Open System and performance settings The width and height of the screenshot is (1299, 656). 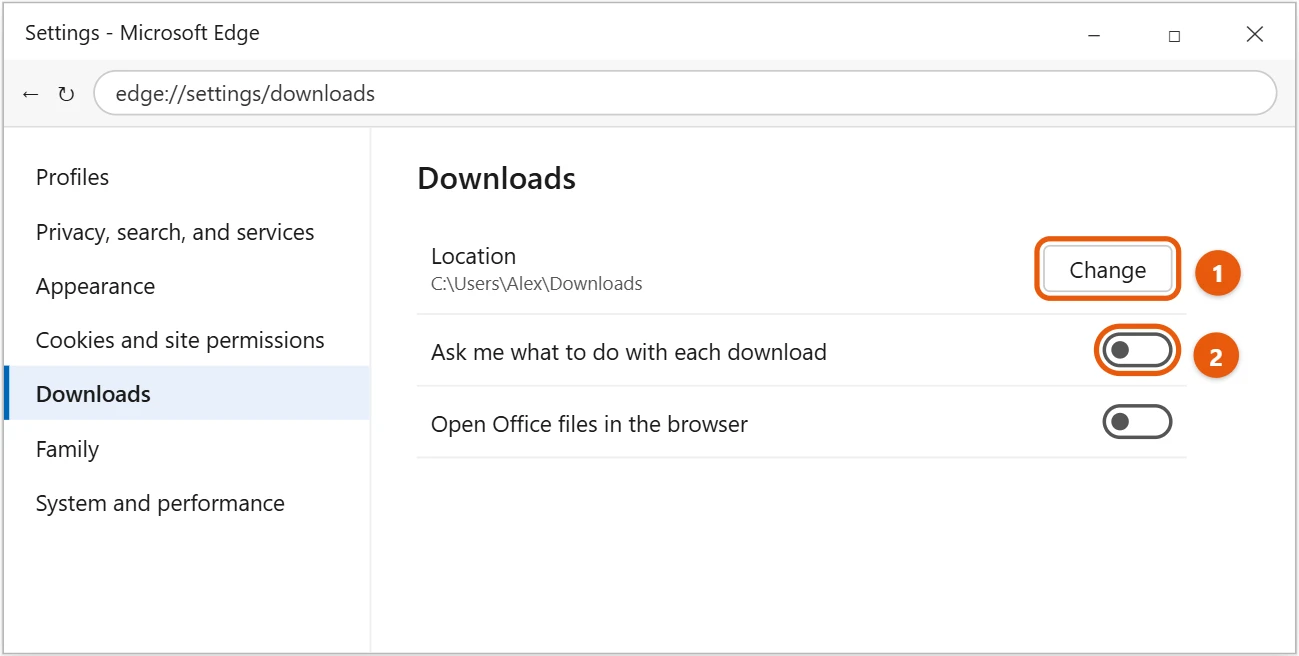(x=187, y=503)
